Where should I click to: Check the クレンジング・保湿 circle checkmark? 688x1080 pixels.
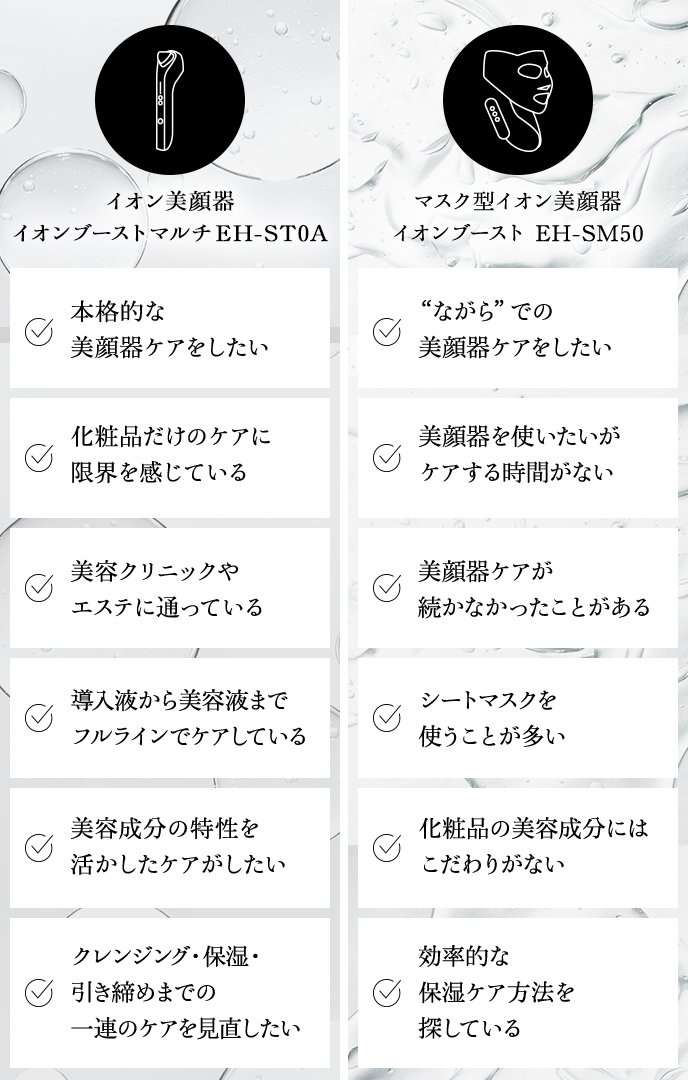38,992
